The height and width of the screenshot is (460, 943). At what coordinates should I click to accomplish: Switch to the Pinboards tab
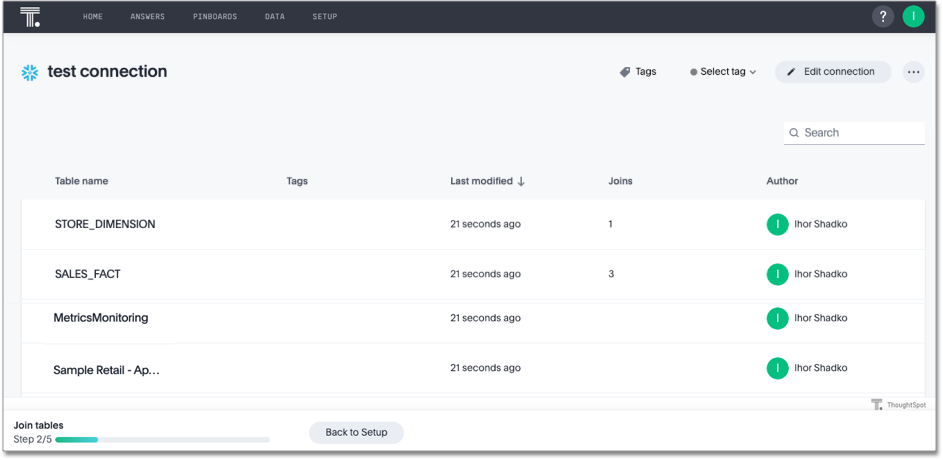[215, 17]
